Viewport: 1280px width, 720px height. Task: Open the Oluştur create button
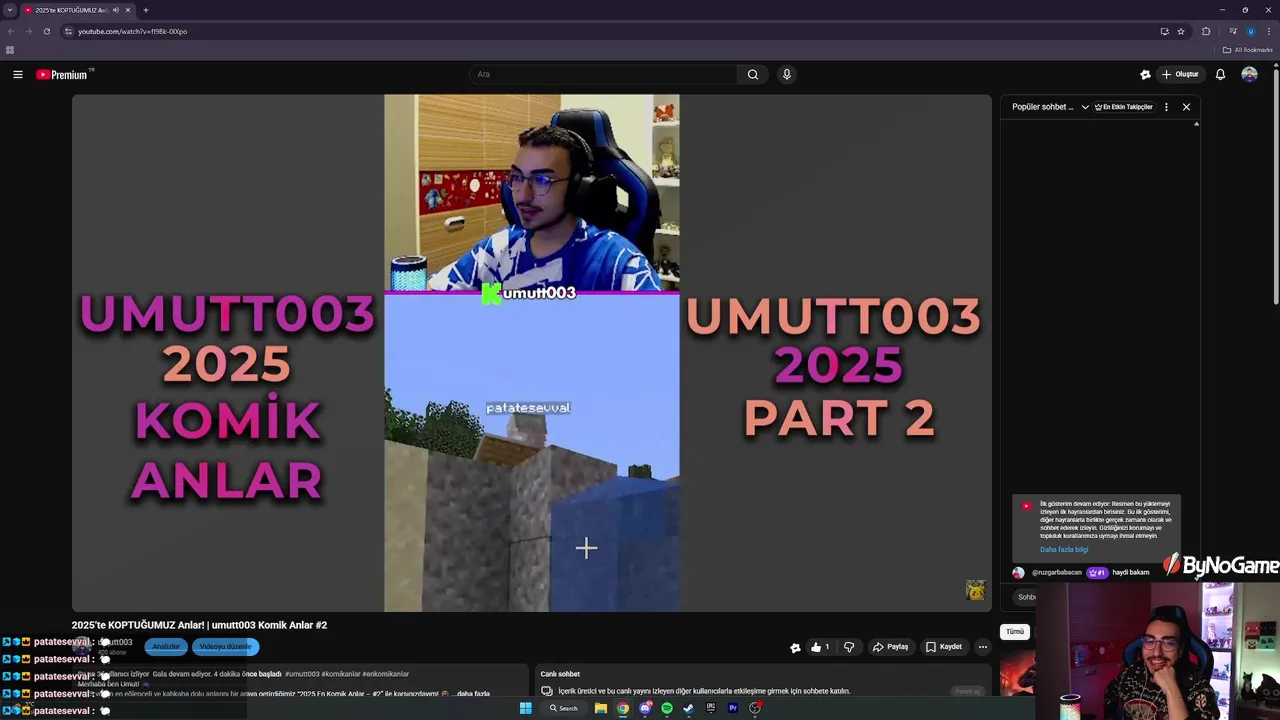tap(1180, 74)
